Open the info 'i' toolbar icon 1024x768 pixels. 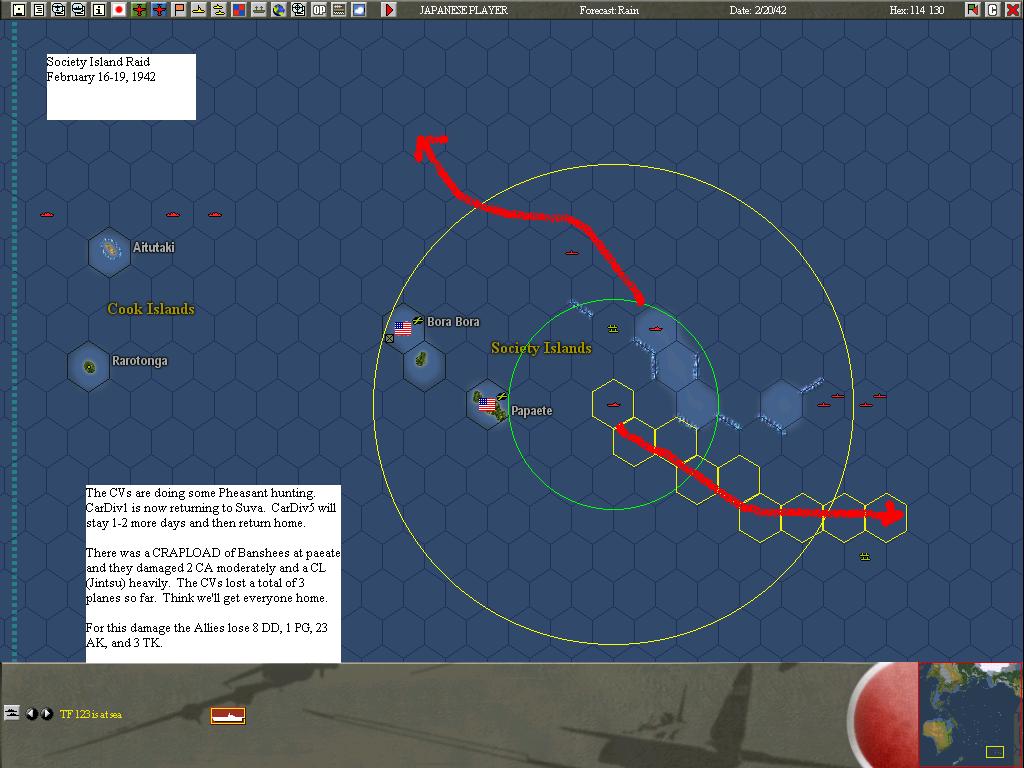coord(99,10)
